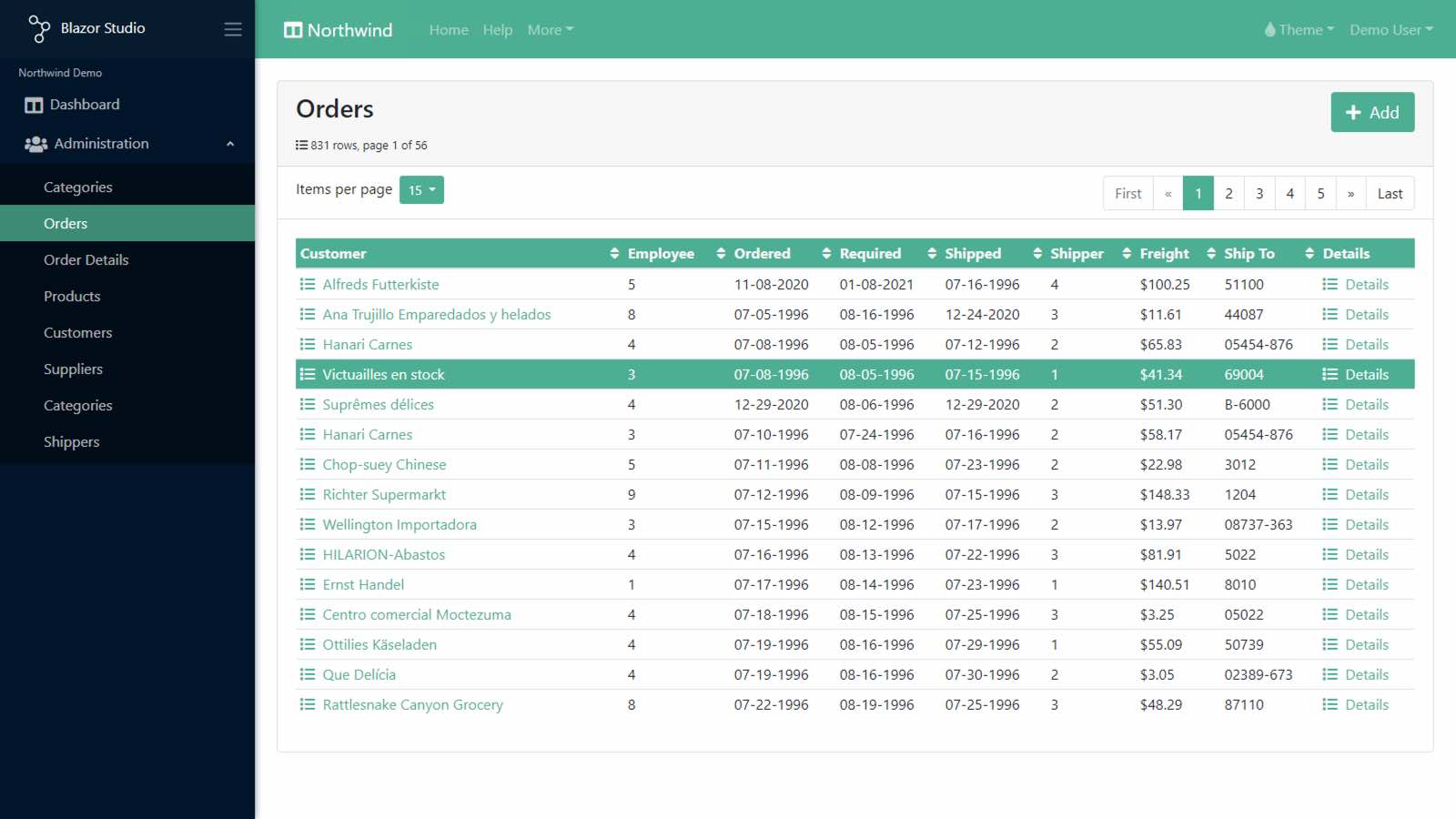Collapse the Administration sidebar section
1456x819 pixels.
click(230, 144)
